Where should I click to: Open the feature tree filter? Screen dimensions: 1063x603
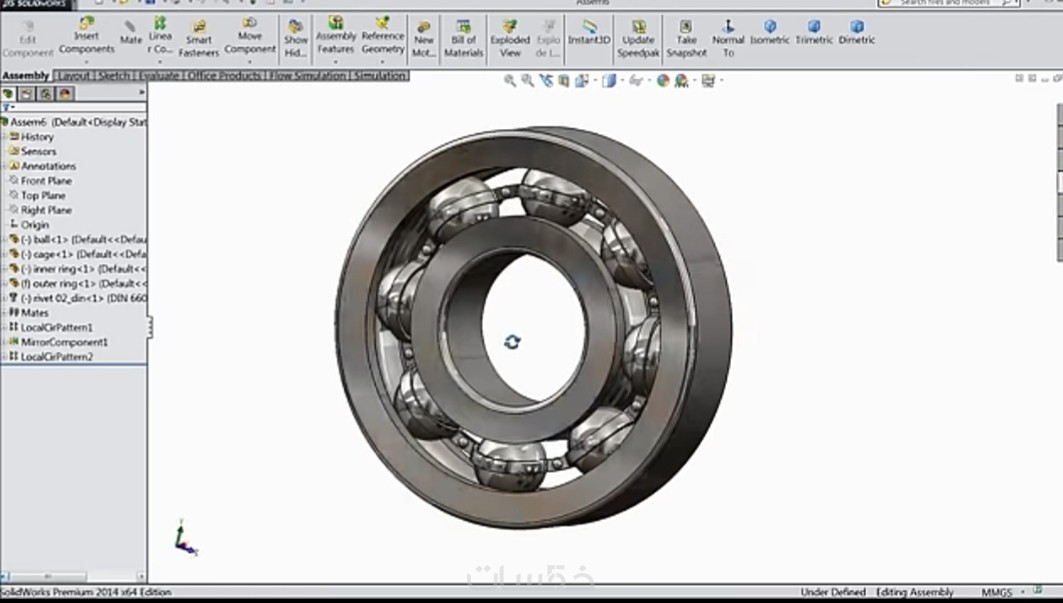8,107
